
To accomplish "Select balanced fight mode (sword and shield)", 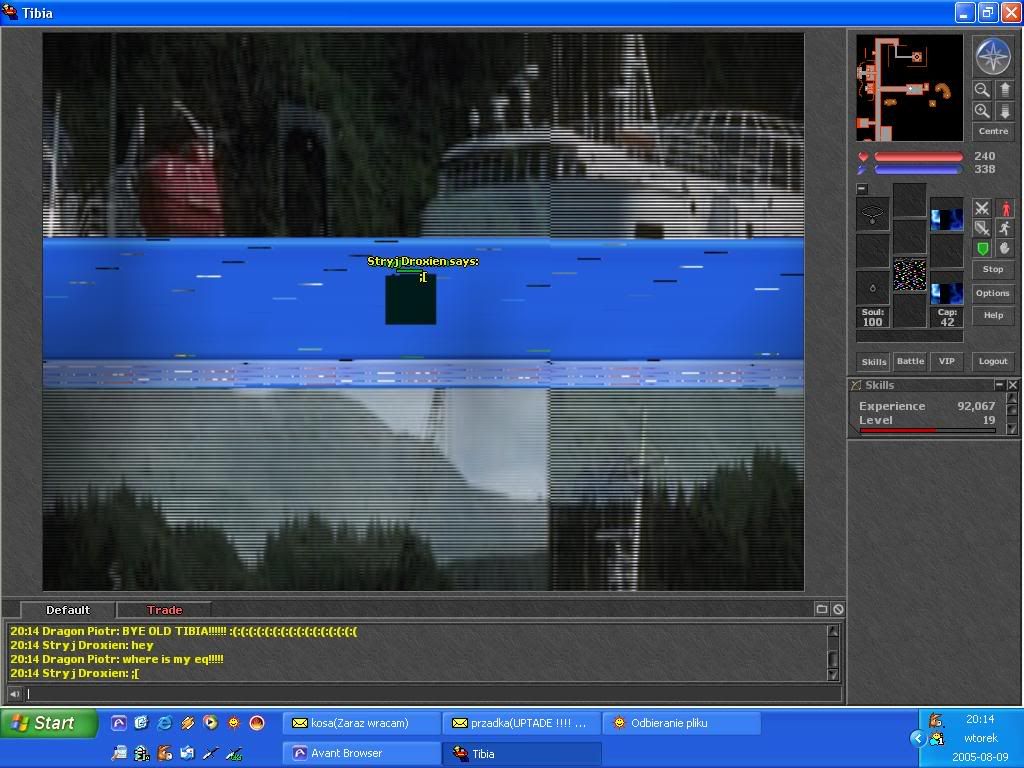I will click(x=982, y=229).
